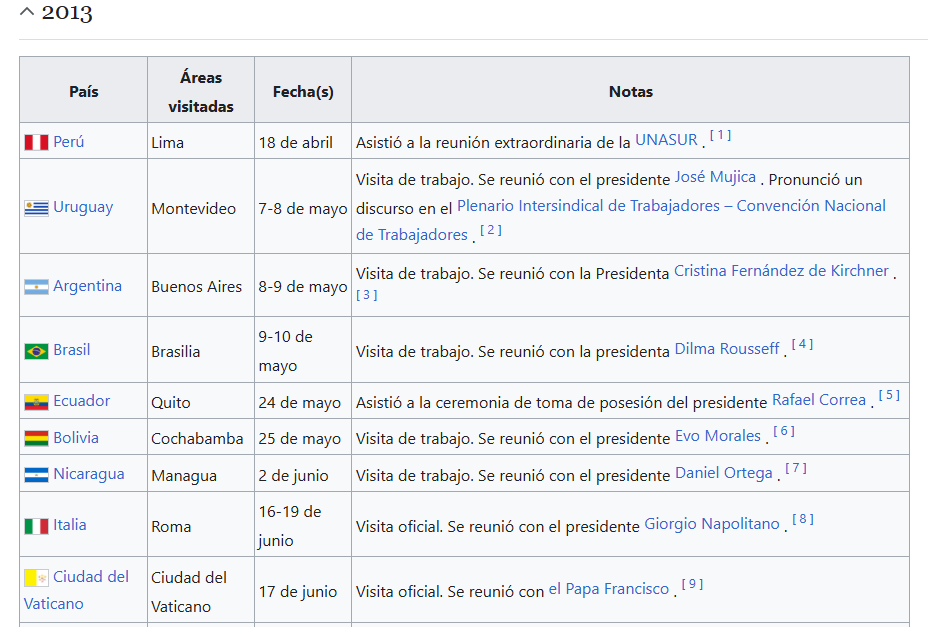This screenshot has width=928, height=627.
Task: Follow the José Mujica link
Action: point(716,177)
